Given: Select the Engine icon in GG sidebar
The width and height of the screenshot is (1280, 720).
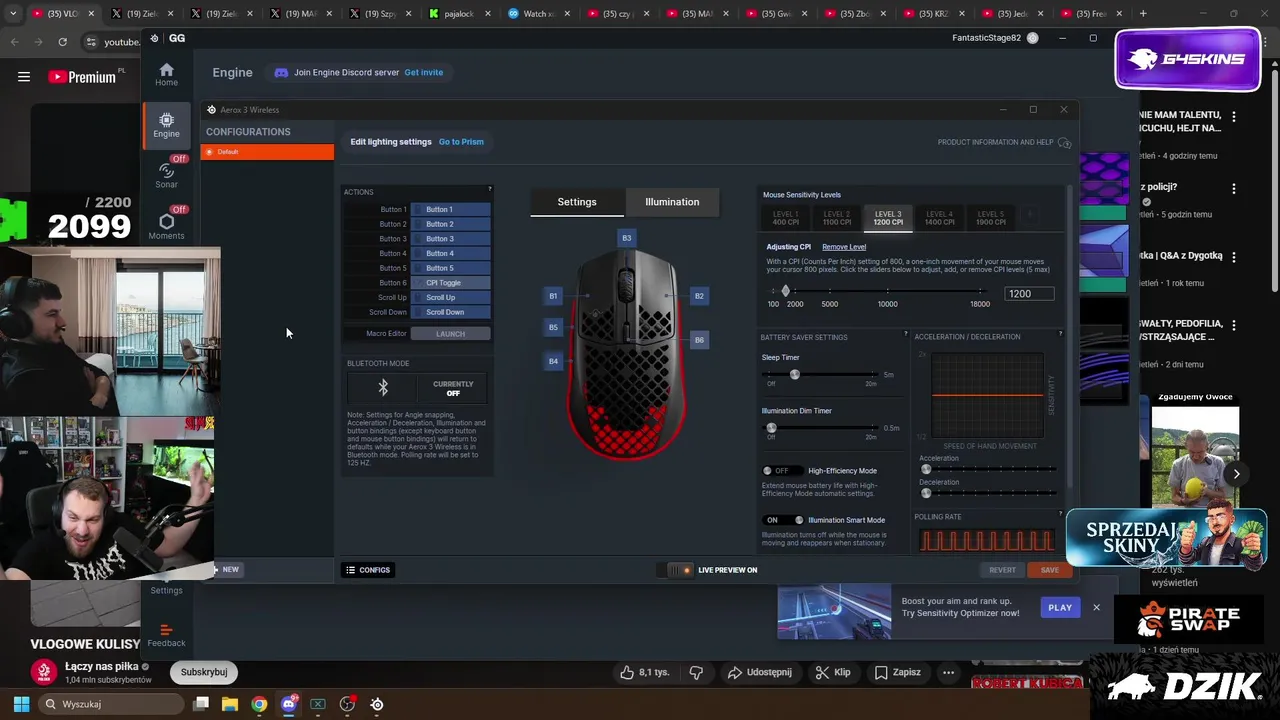Looking at the screenshot, I should 166,120.
